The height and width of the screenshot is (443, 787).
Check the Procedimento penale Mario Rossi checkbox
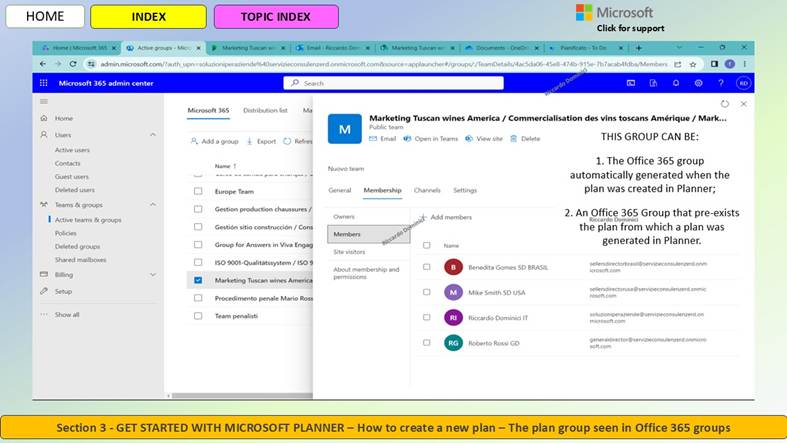[x=198, y=298]
